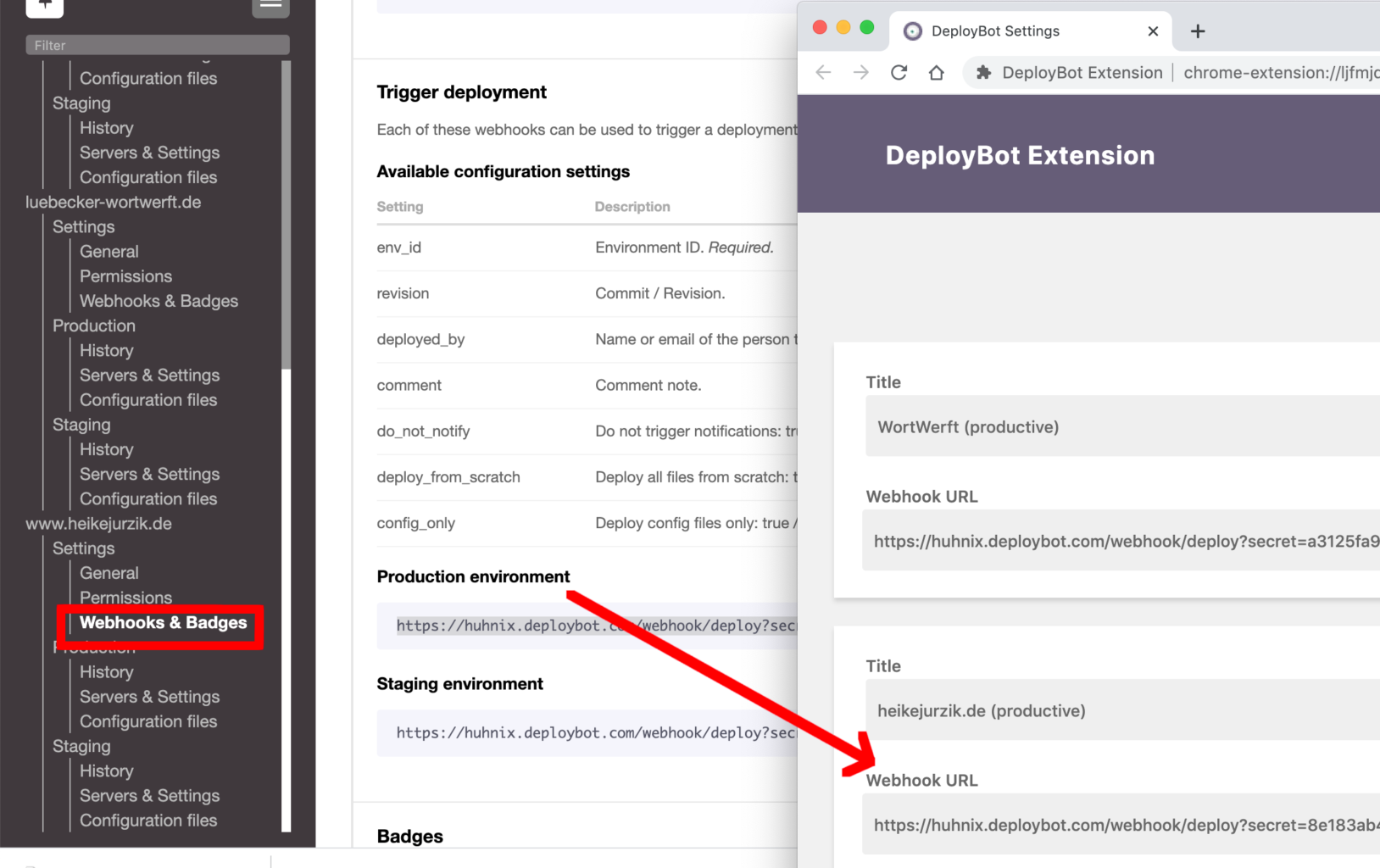Click the webhook URL field with secret a3125fa9

[1121, 540]
